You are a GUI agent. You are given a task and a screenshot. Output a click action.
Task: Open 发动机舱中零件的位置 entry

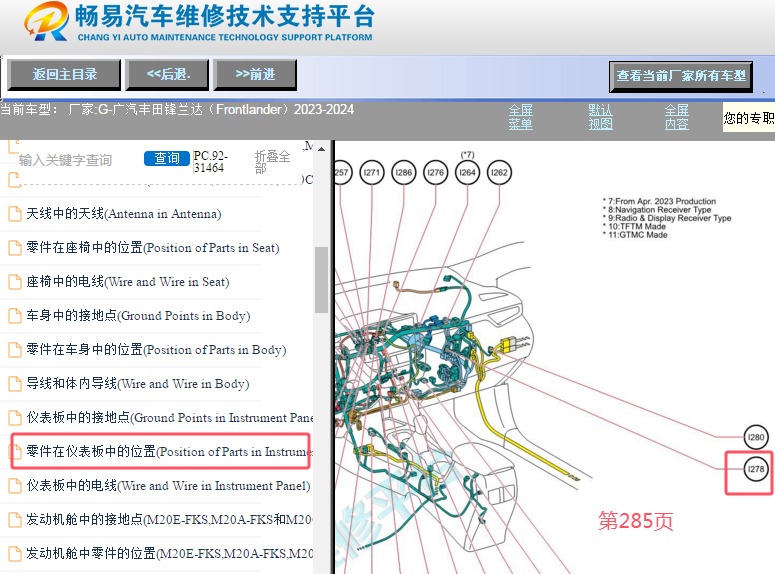pos(170,553)
